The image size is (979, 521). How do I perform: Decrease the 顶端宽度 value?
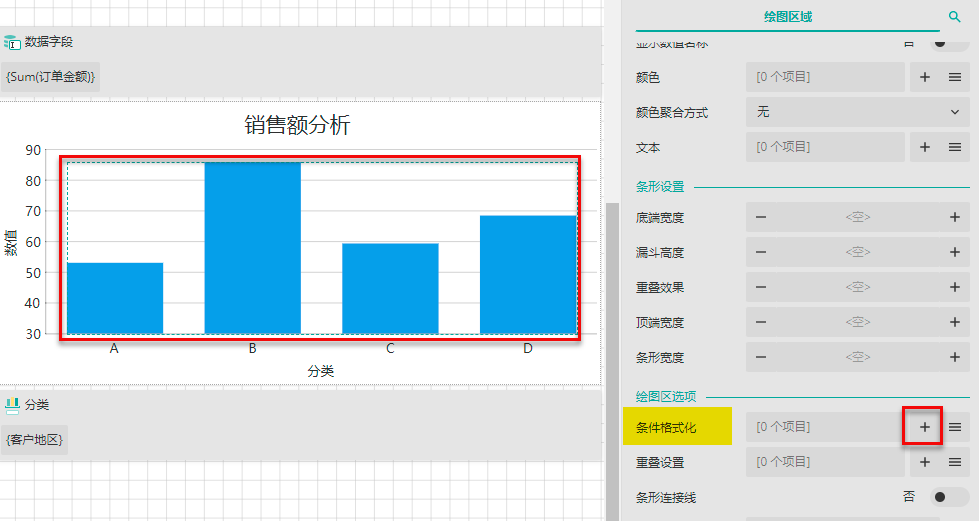pyautogui.click(x=761, y=322)
